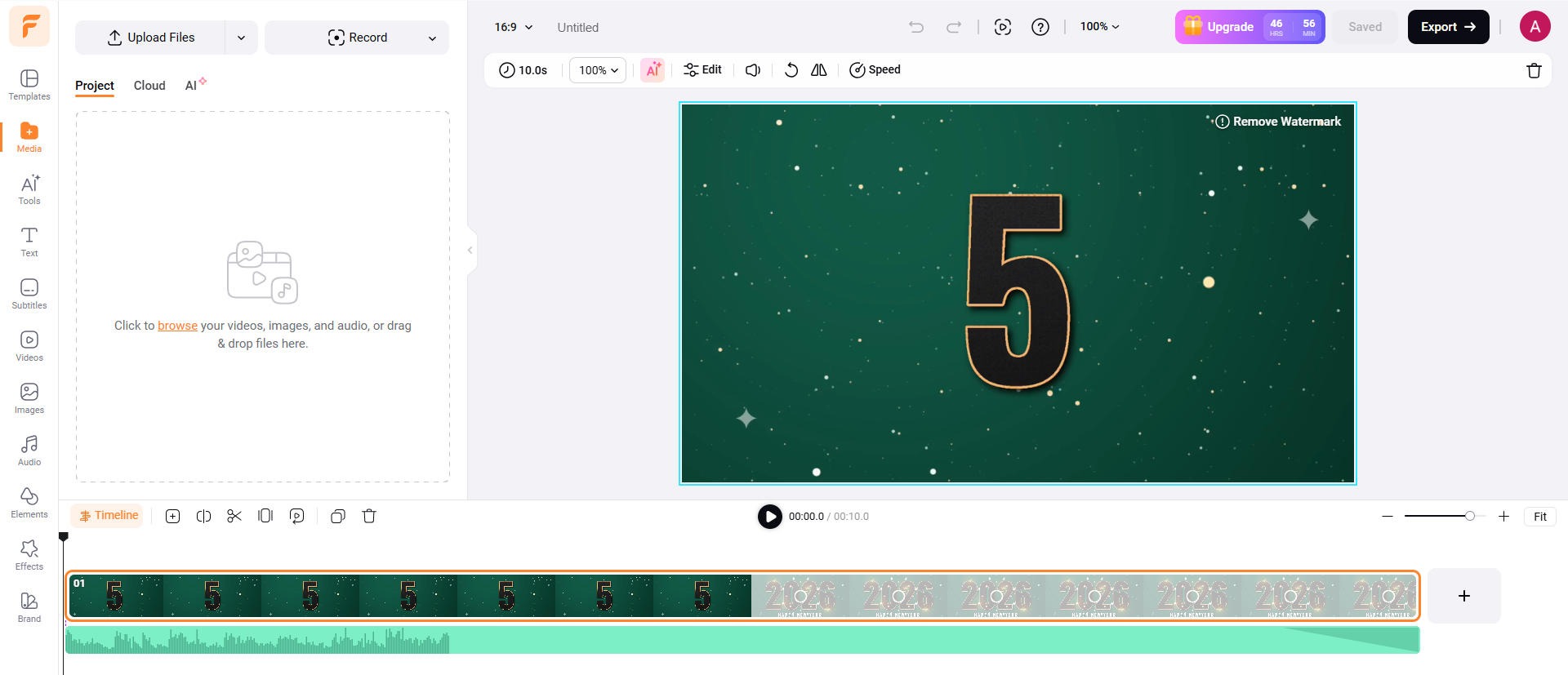
Task: Collapse the media panel with side arrow
Action: click(x=470, y=250)
